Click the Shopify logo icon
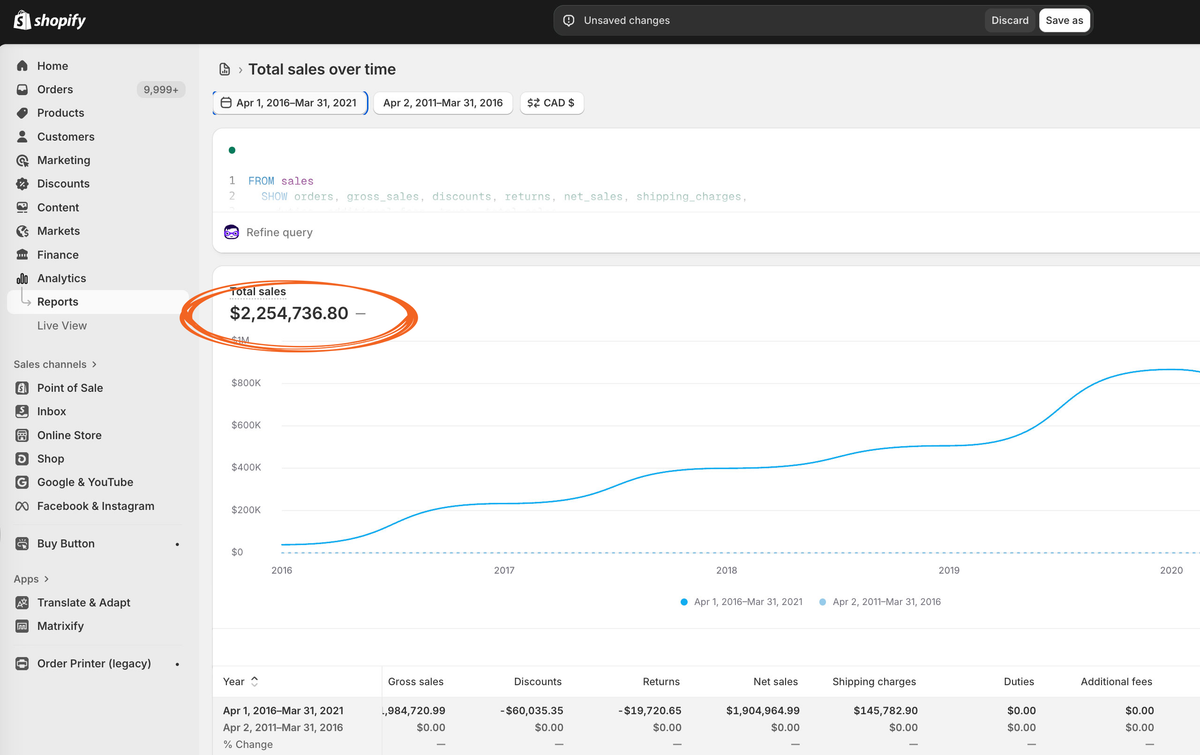Screen dimensions: 1200x755 click(21, 20)
